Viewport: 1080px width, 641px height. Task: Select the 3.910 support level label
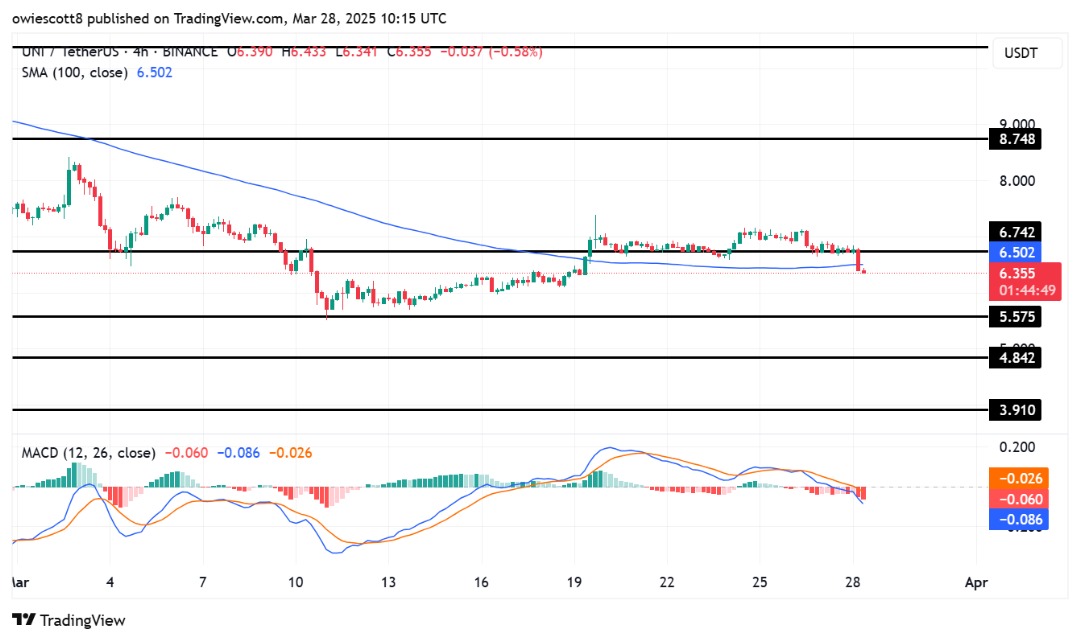1015,410
